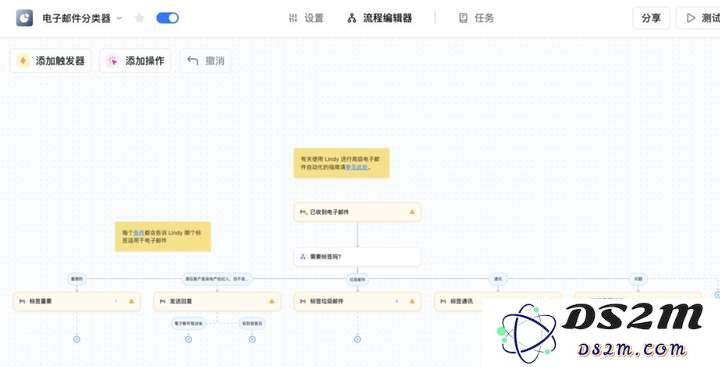Click the rightmost condition pill on the branch line

(x=638, y=278)
